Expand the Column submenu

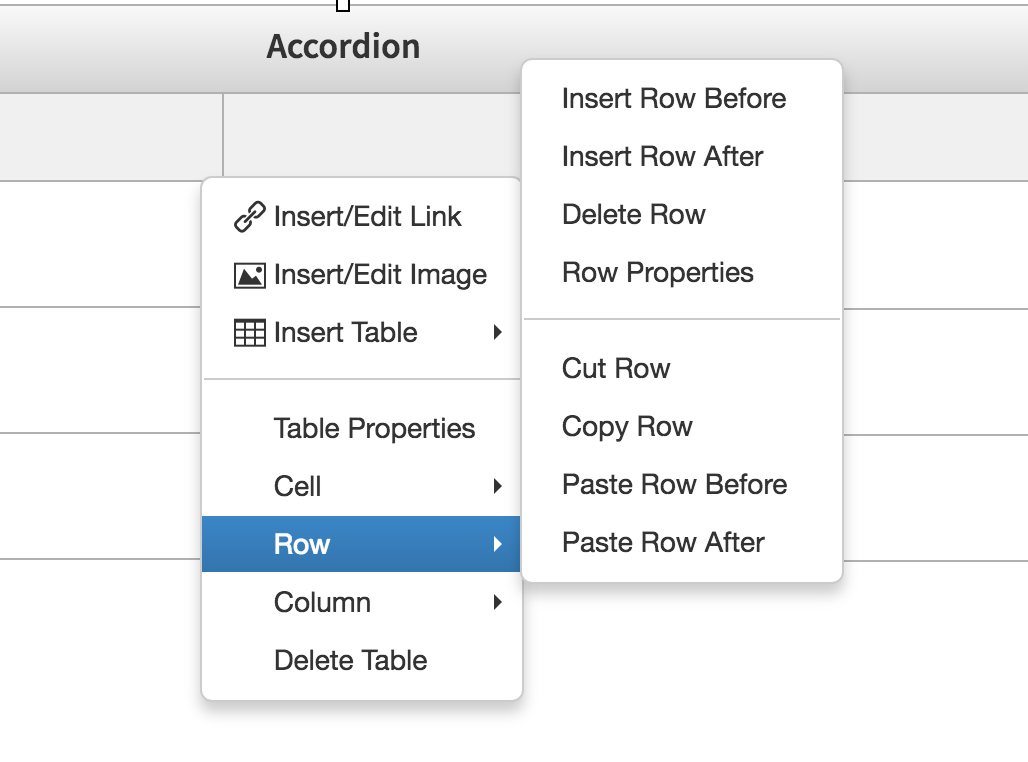tap(497, 602)
